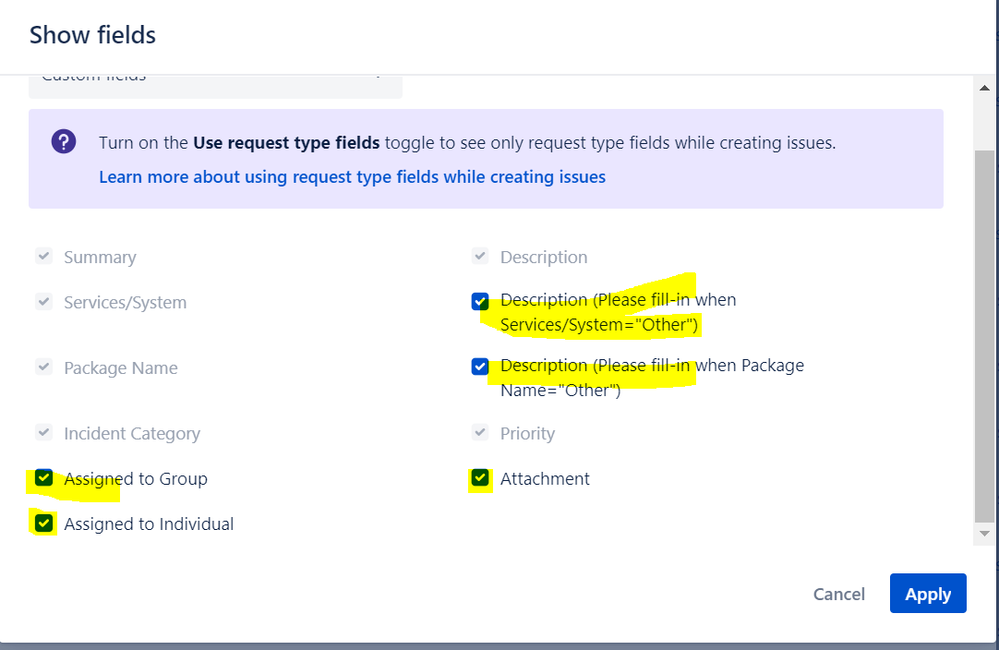
Task: Toggle the Package Name checkbox
Action: click(44, 367)
